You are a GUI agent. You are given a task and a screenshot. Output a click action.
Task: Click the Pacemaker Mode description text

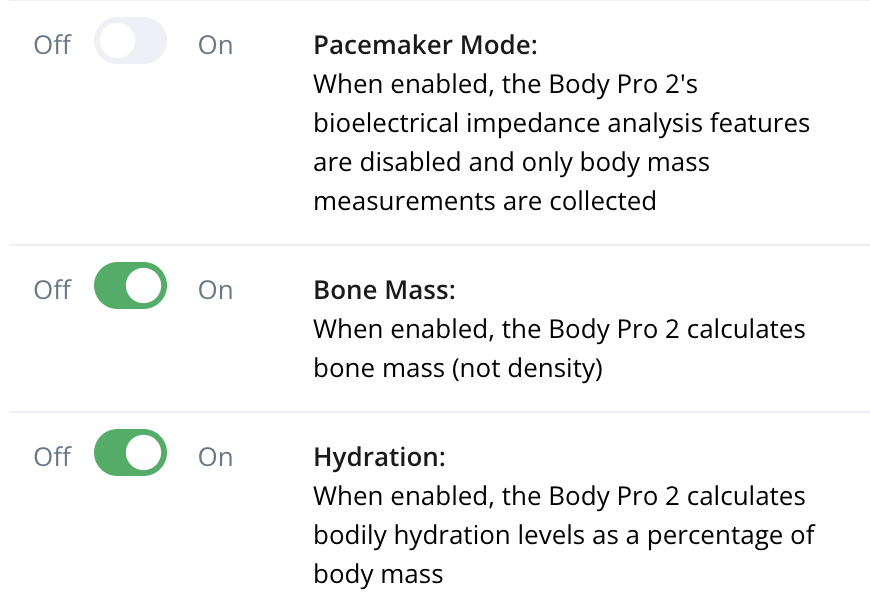click(560, 142)
